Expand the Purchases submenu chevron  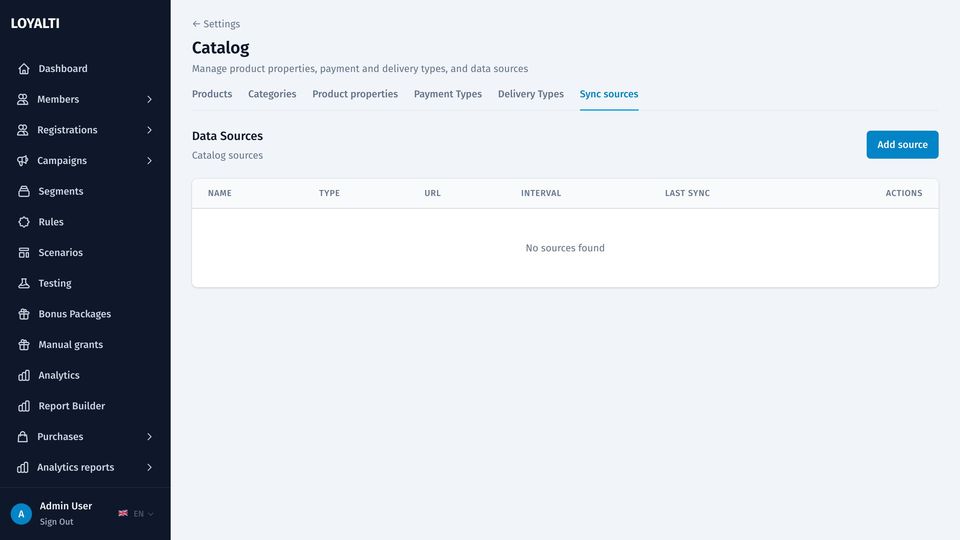tap(149, 437)
